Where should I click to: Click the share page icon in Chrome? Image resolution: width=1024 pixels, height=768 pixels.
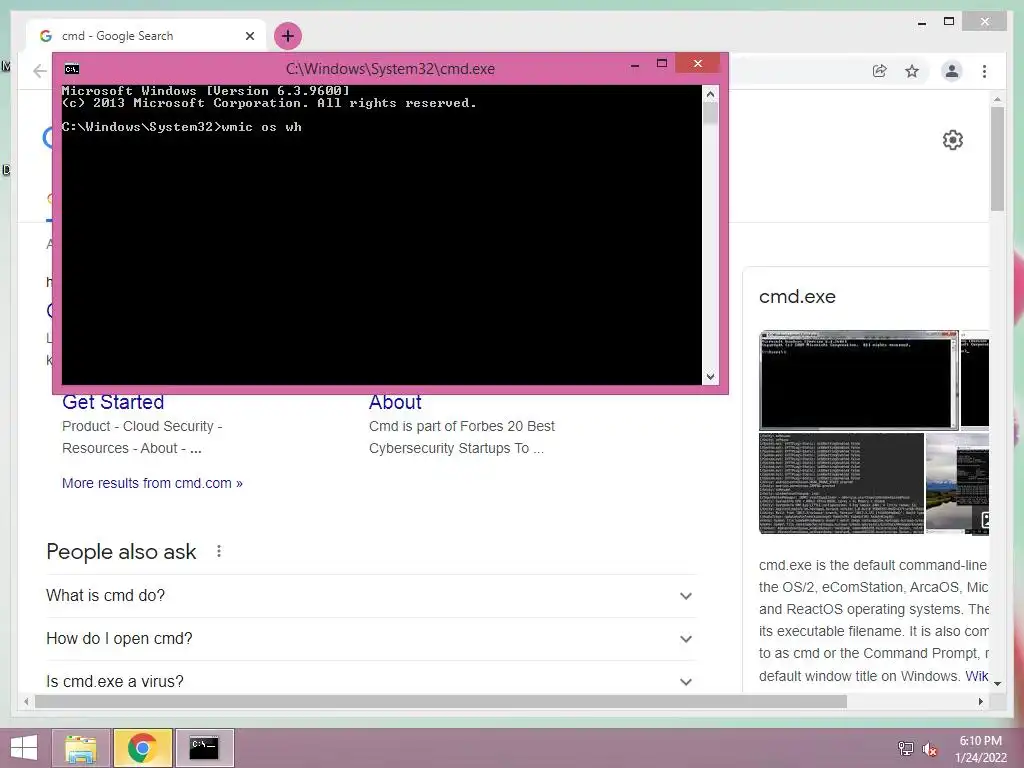880,71
